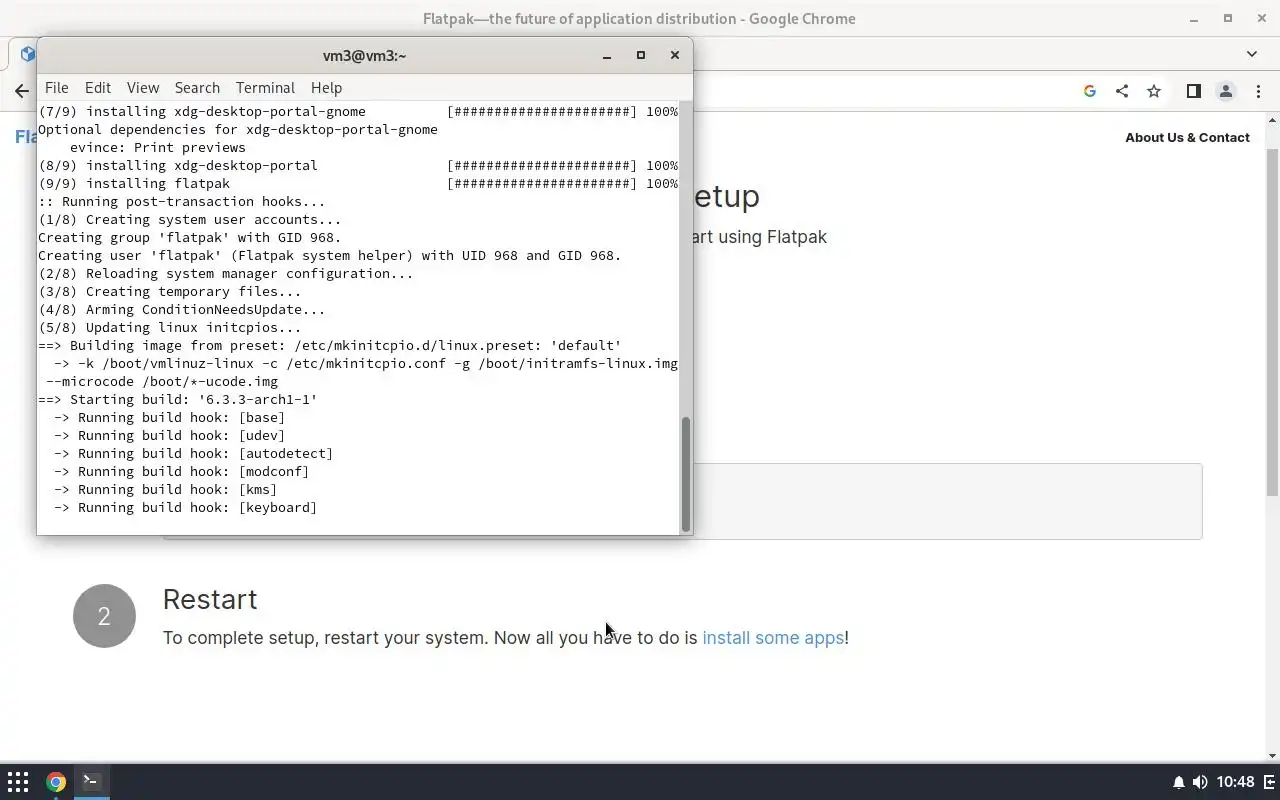Open Chrome three-dot menu
Screen dimensions: 1280x800
tap(1258, 91)
